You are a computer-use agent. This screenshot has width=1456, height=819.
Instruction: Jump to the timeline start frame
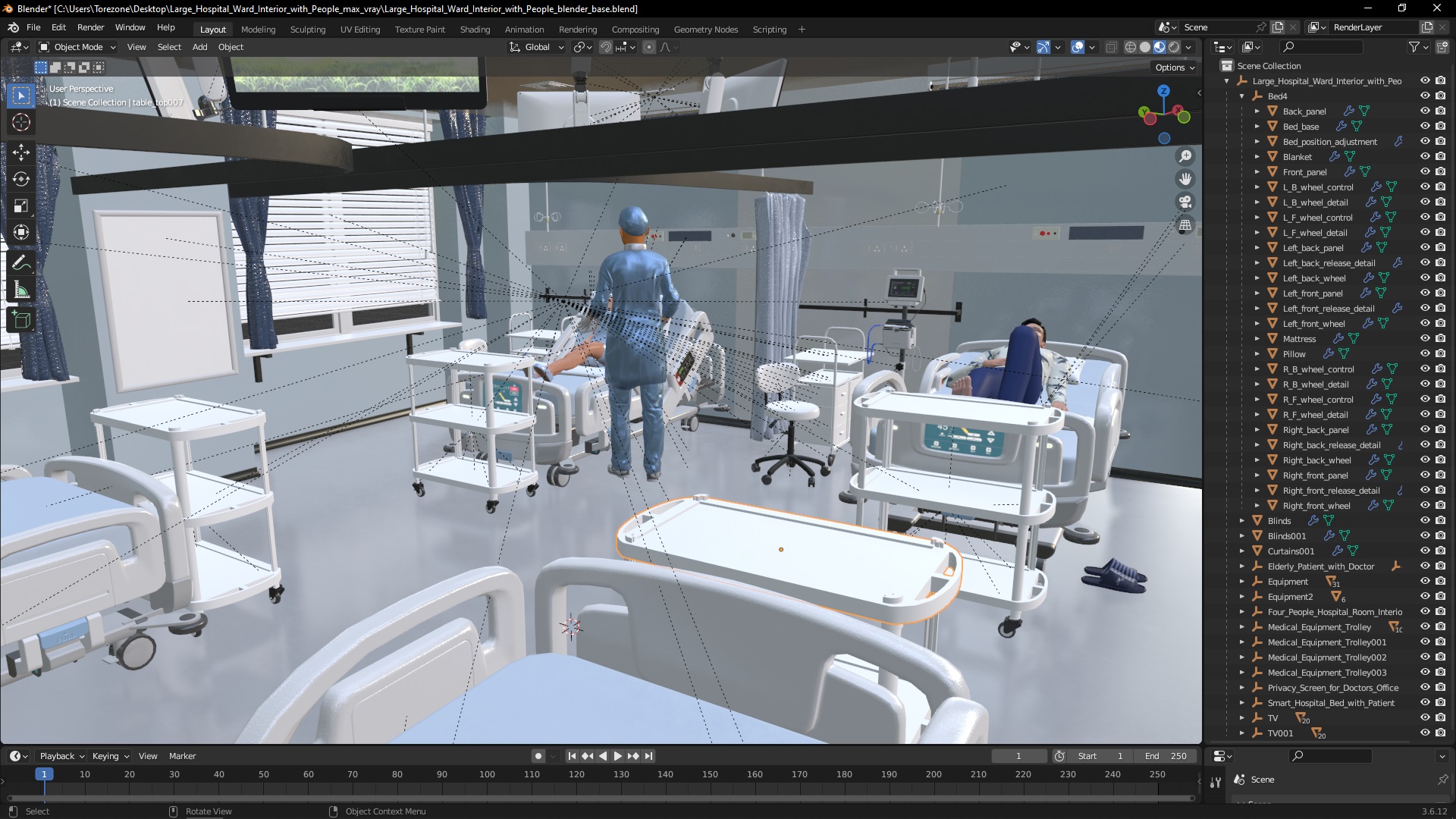tap(572, 756)
